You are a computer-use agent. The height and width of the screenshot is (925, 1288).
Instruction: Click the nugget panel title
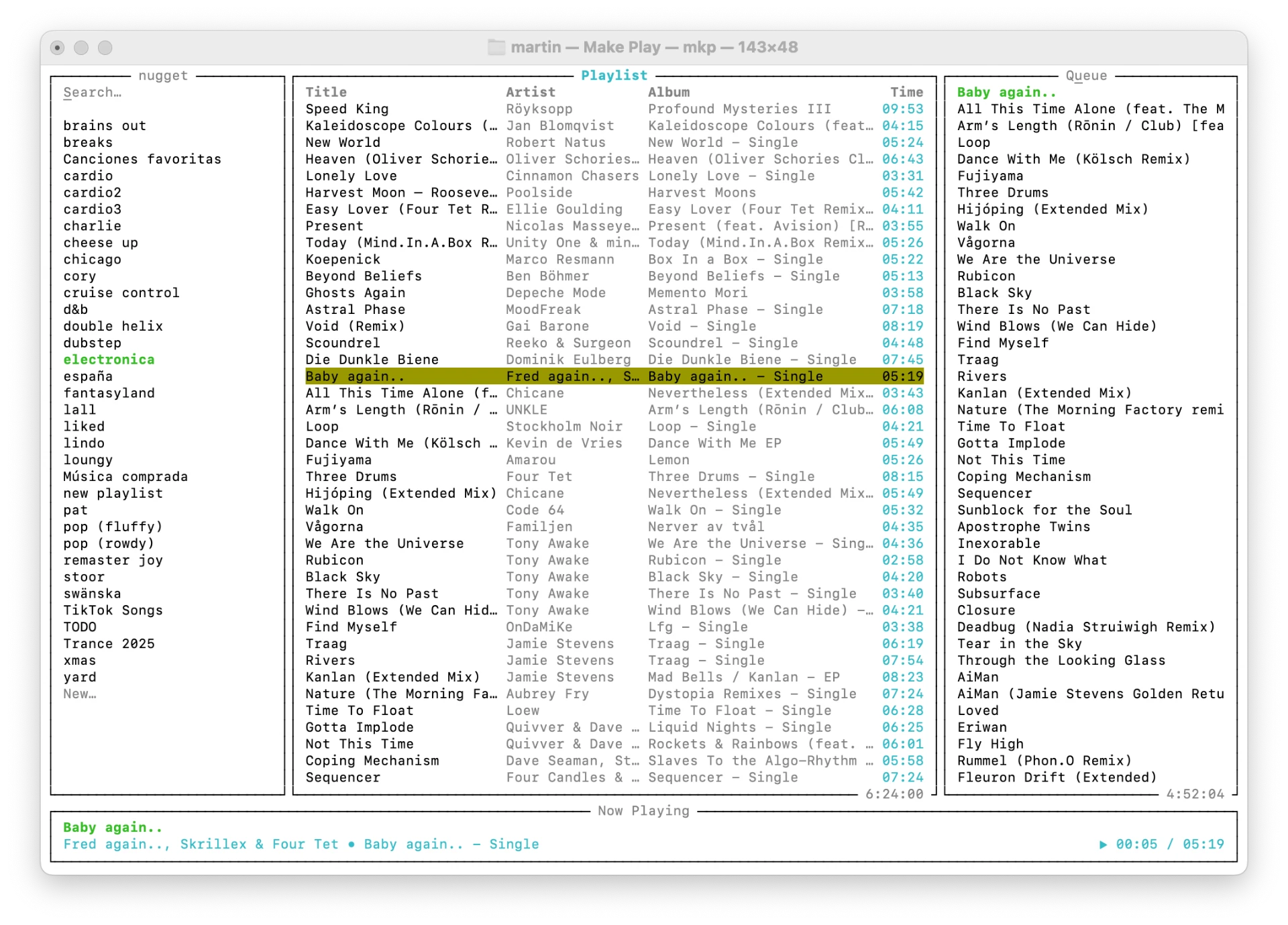pyautogui.click(x=163, y=76)
